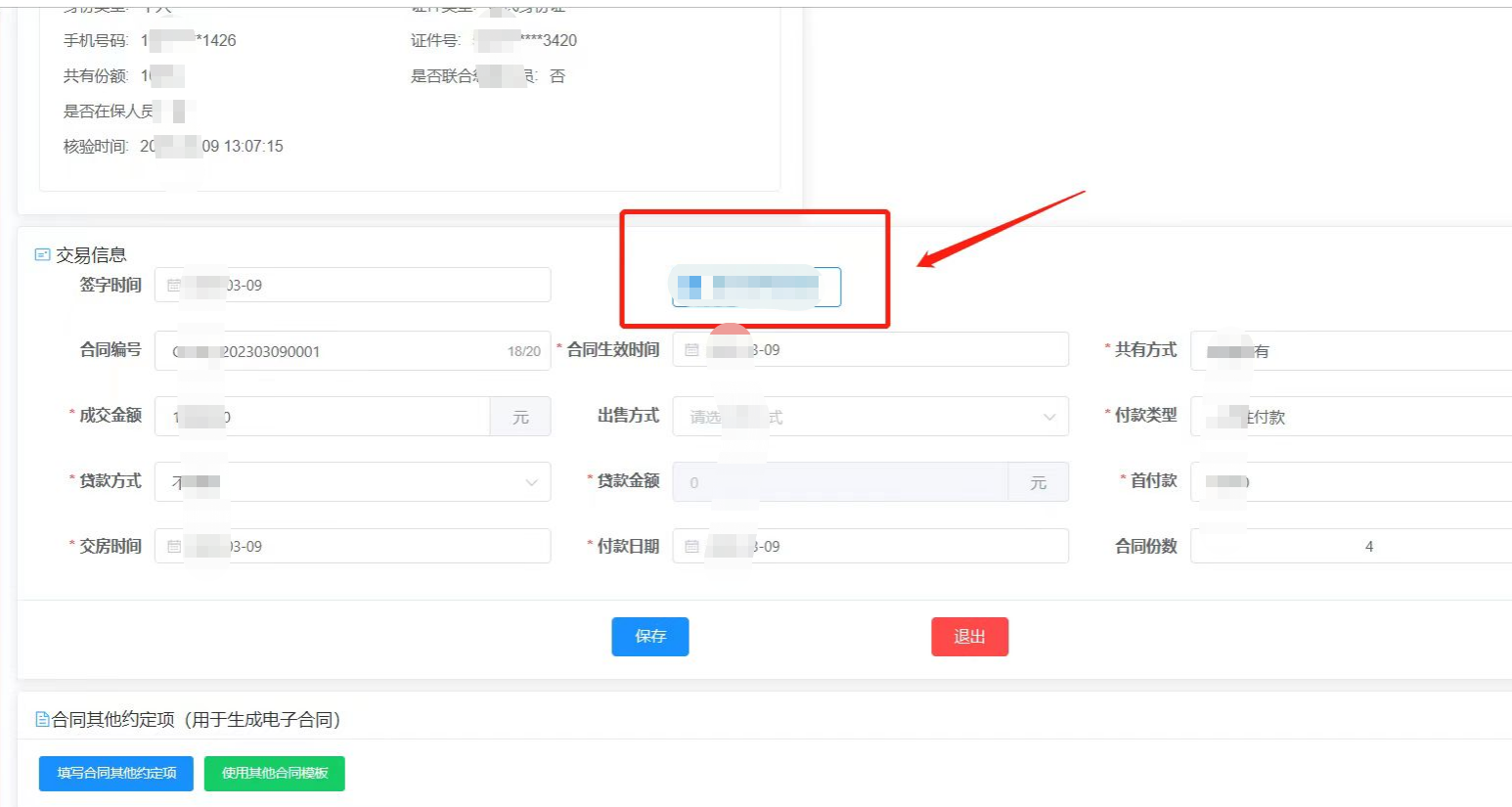This screenshot has height=807, width=1512.
Task: Click the blue 保存 button
Action: click(650, 637)
